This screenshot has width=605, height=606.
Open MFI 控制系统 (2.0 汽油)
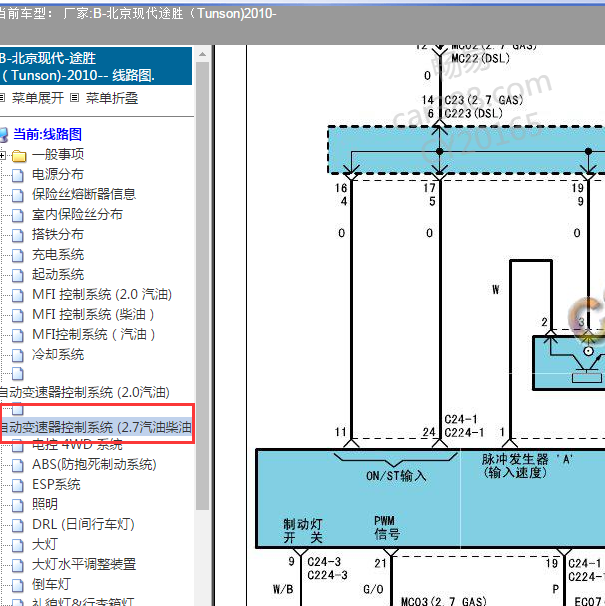102,294
